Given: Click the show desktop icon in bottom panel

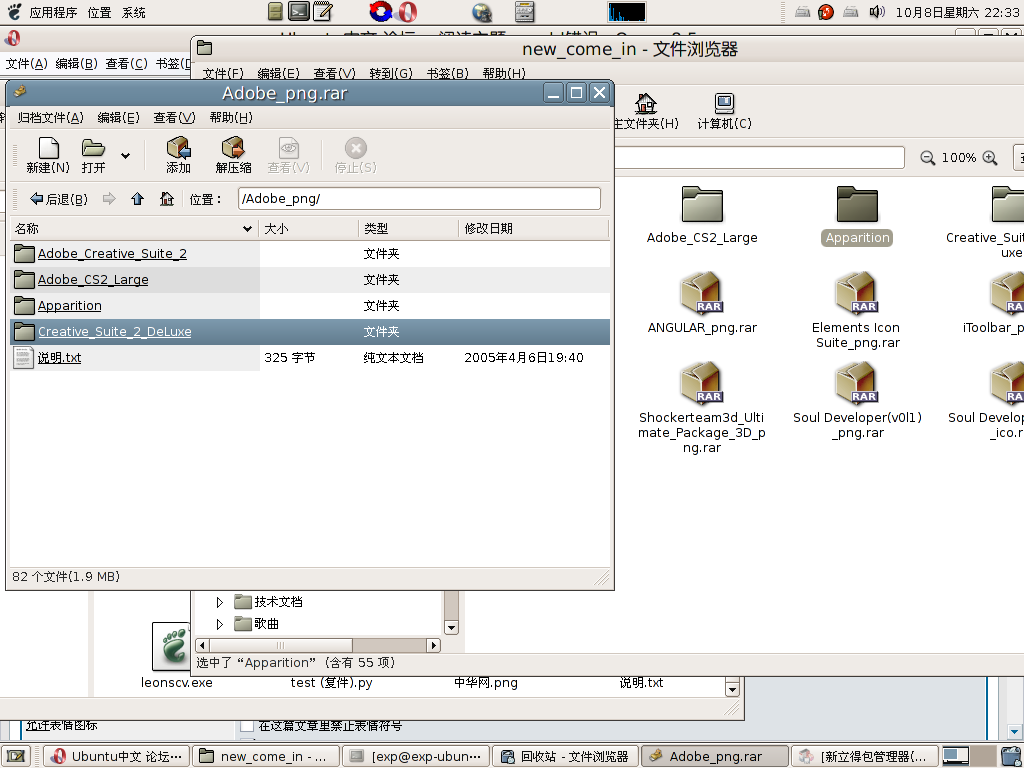Looking at the screenshot, I should point(16,756).
